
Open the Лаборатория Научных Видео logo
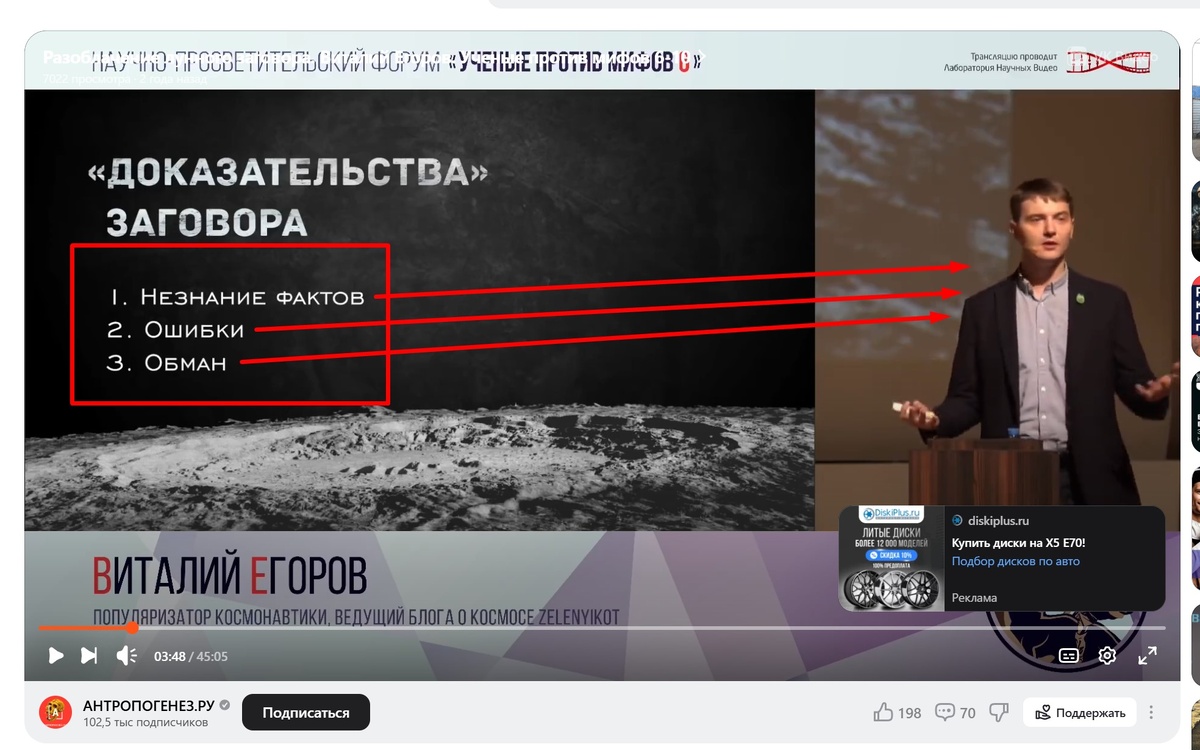[1110, 61]
